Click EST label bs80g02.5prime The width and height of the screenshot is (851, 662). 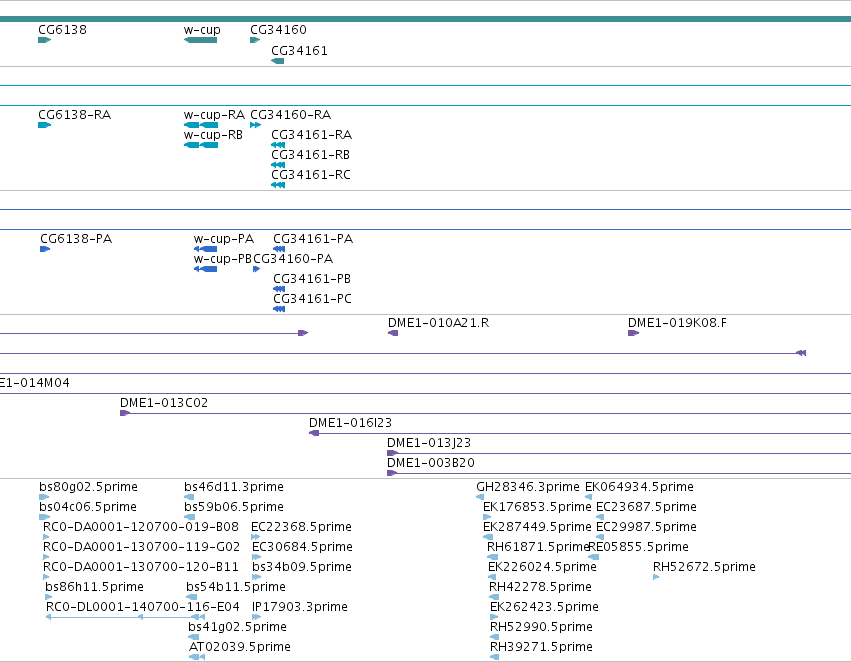[88, 487]
